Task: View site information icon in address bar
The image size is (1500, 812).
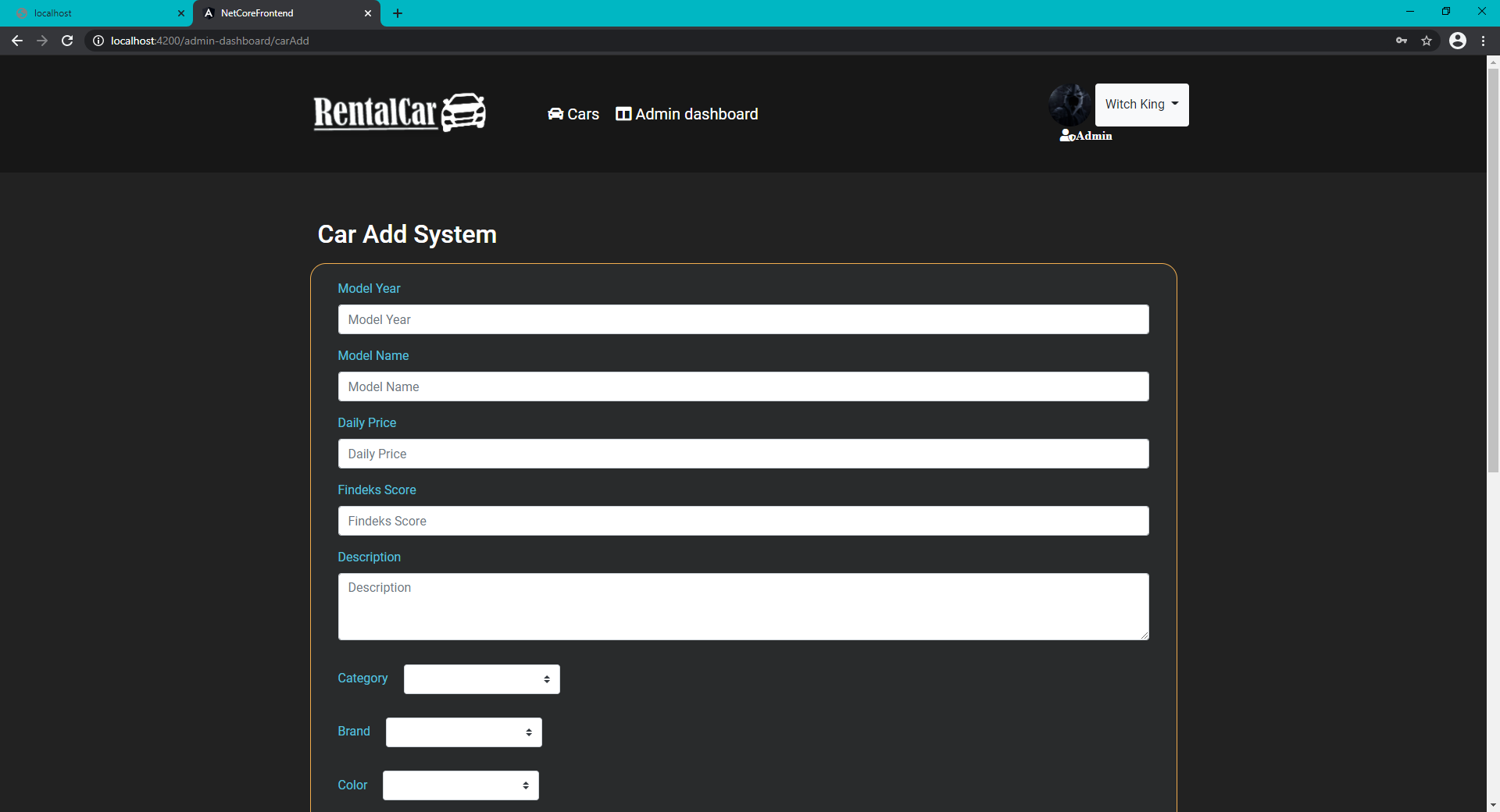Action: tap(98, 41)
